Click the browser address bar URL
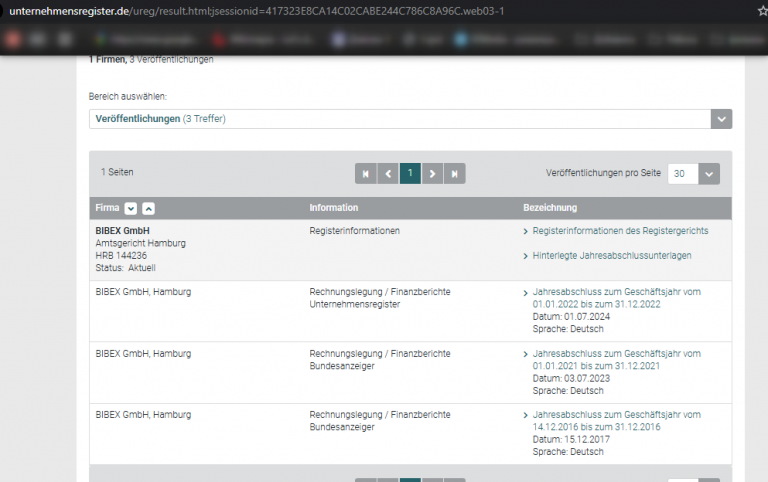 [257, 11]
